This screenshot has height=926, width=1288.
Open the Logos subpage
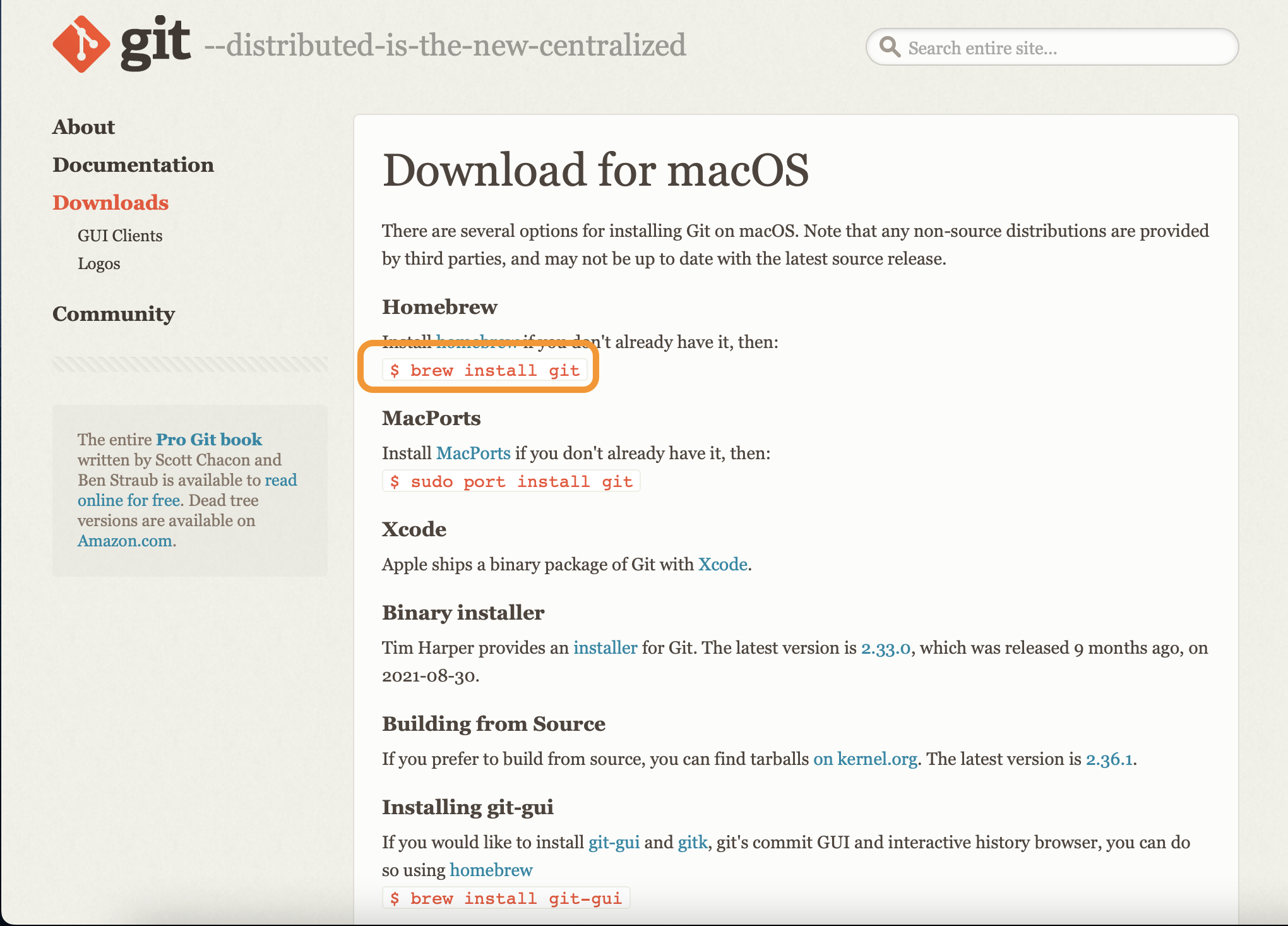[x=99, y=263]
